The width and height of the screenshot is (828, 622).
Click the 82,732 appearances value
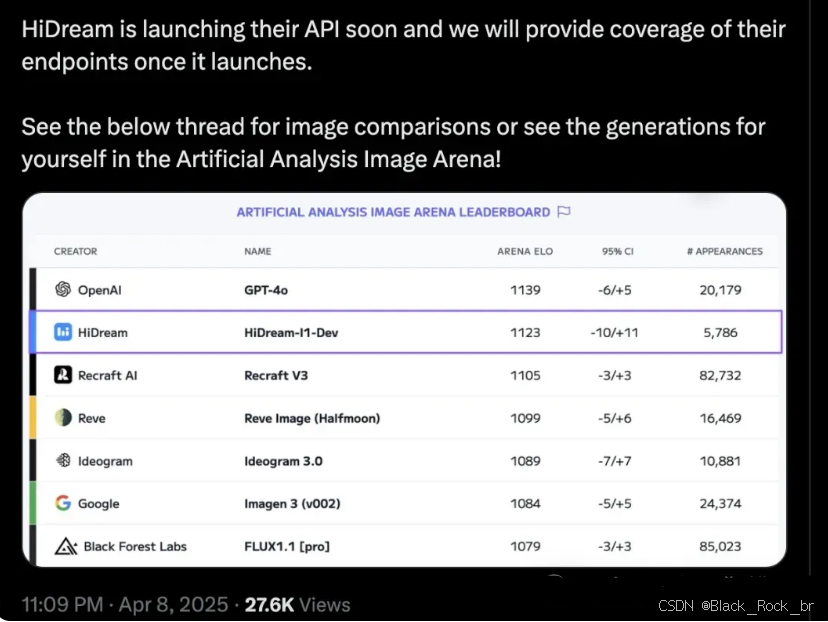point(720,375)
